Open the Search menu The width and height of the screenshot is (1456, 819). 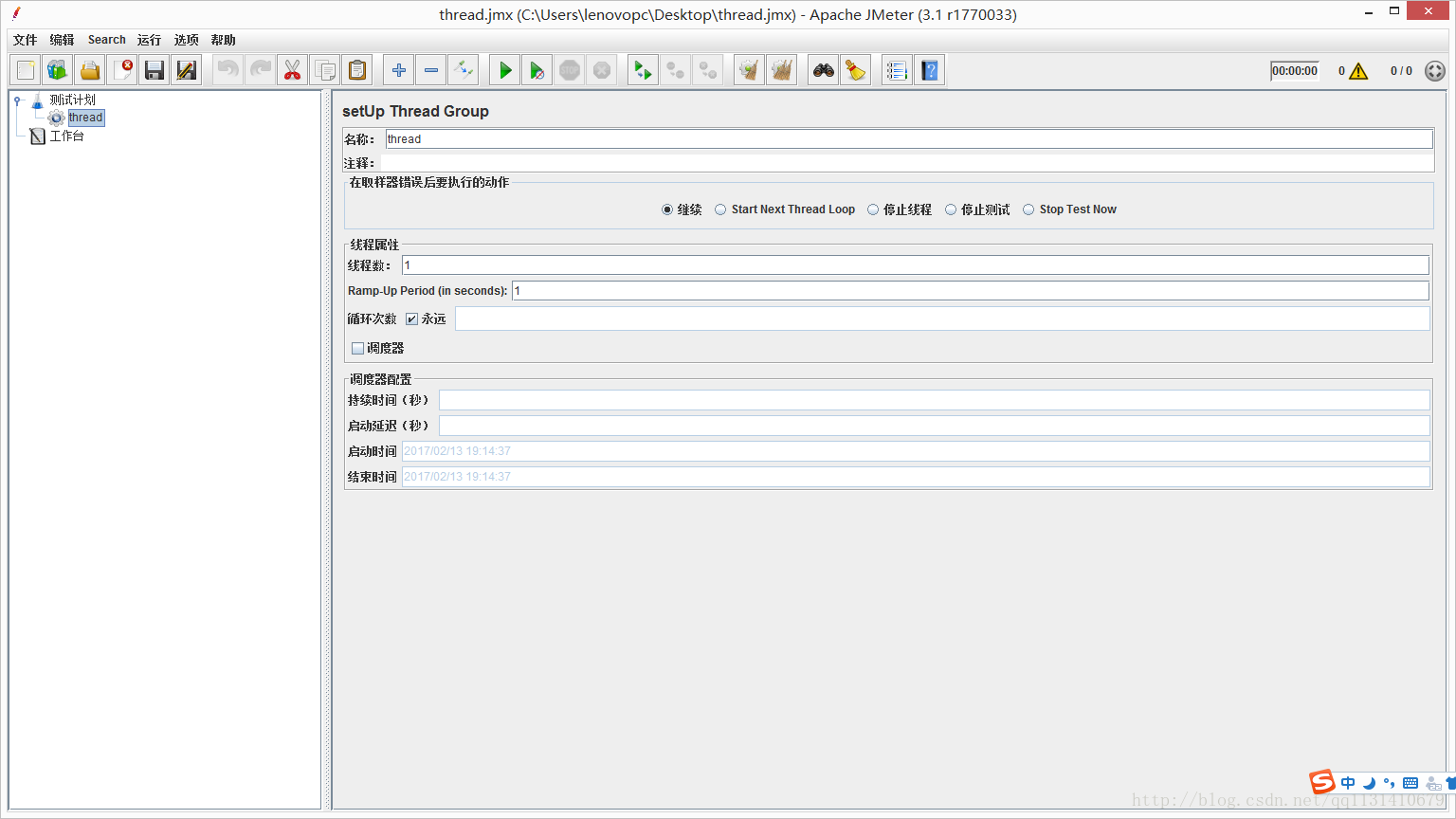click(x=106, y=40)
